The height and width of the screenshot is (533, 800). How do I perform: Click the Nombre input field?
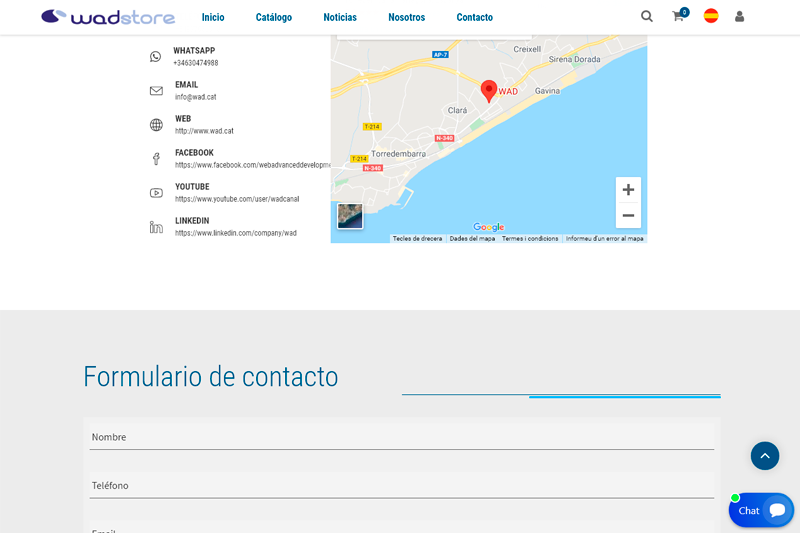pyautogui.click(x=401, y=437)
